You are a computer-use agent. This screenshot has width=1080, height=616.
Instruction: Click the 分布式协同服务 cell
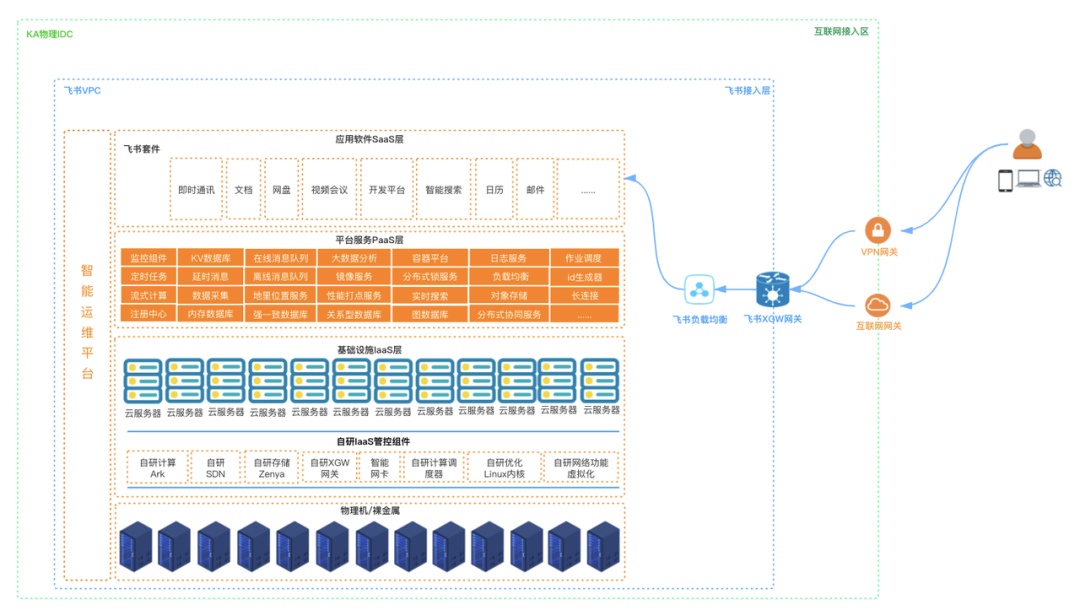coord(509,314)
